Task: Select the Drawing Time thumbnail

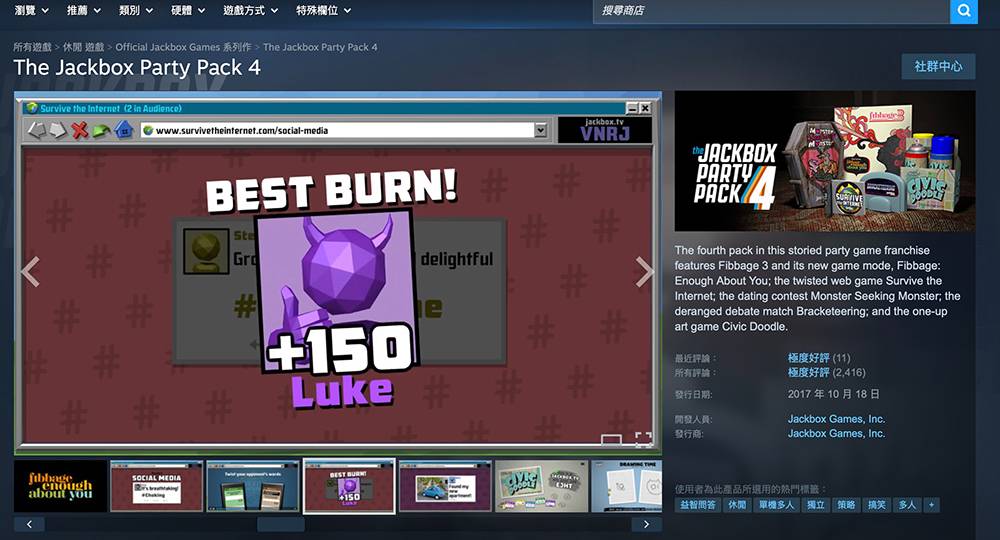Action: tap(627, 486)
